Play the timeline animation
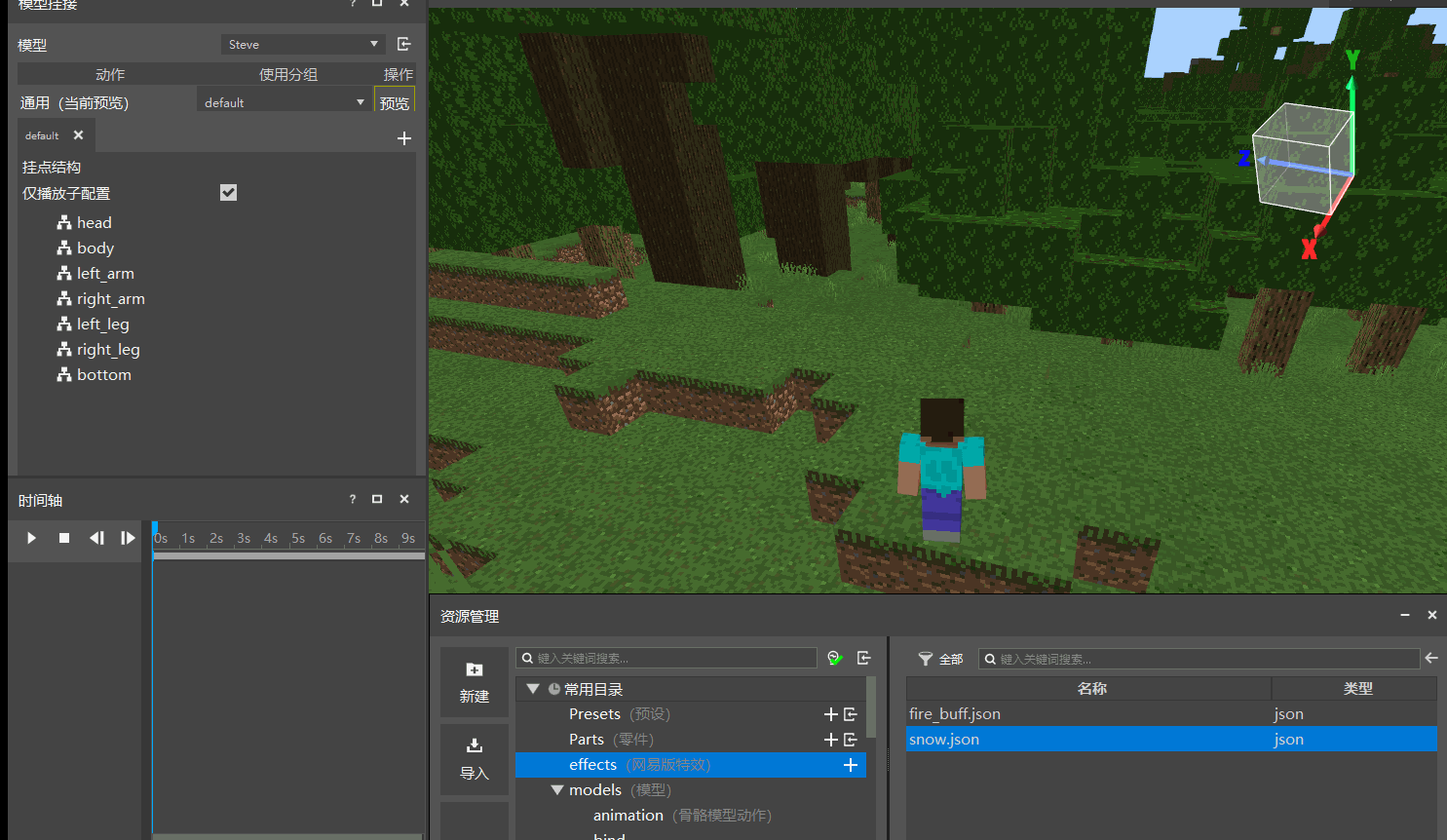Screen dimensions: 1447x840 pos(31,538)
